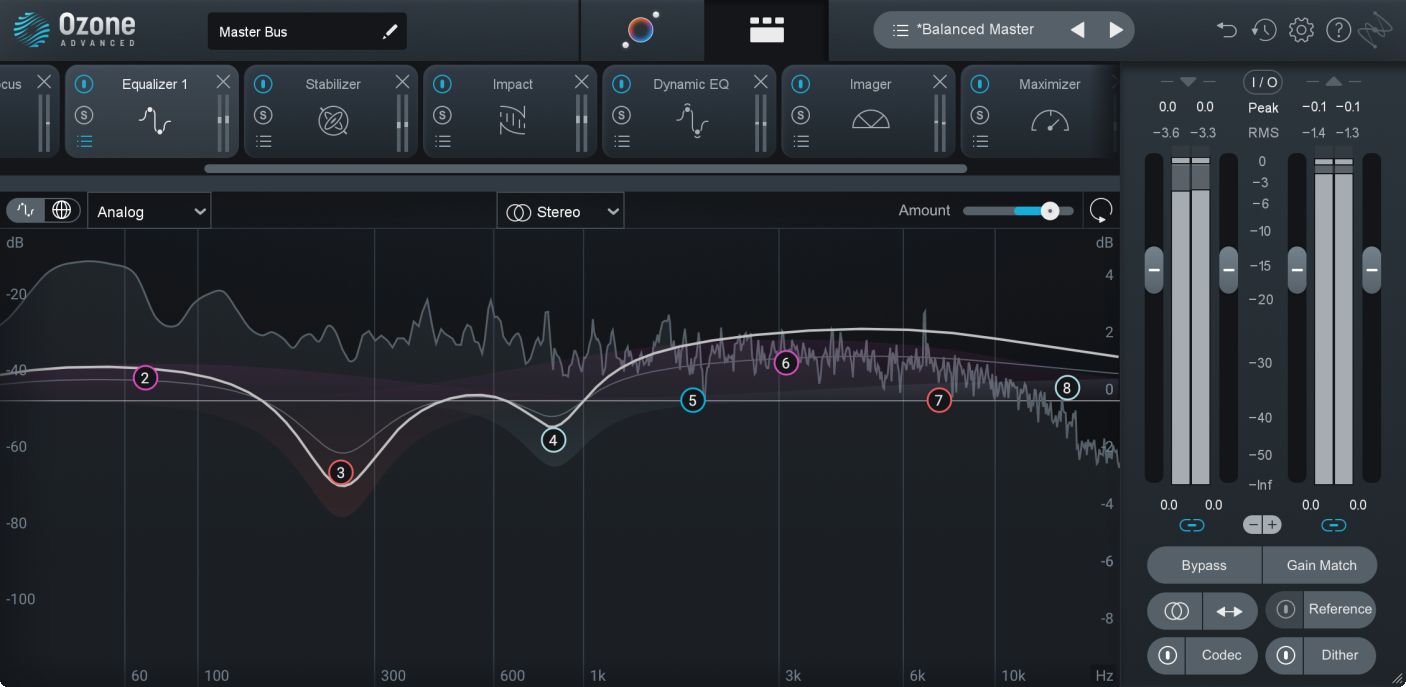The width and height of the screenshot is (1406, 687).
Task: Click the module chain horizontal scrollbar
Action: pos(585,169)
